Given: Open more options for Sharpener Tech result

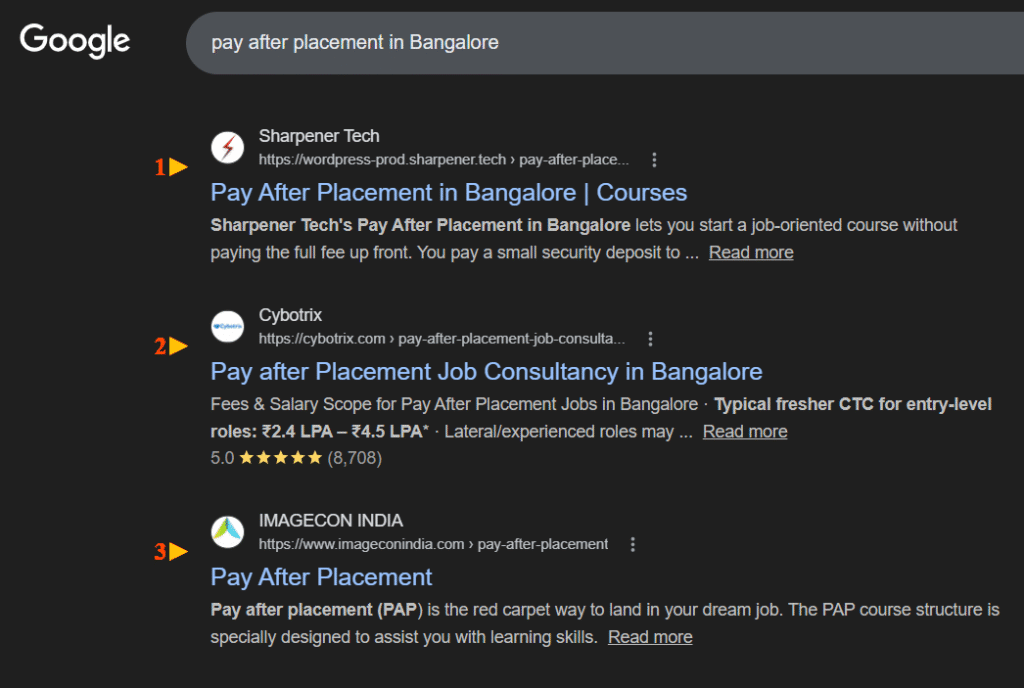Looking at the screenshot, I should click(654, 159).
